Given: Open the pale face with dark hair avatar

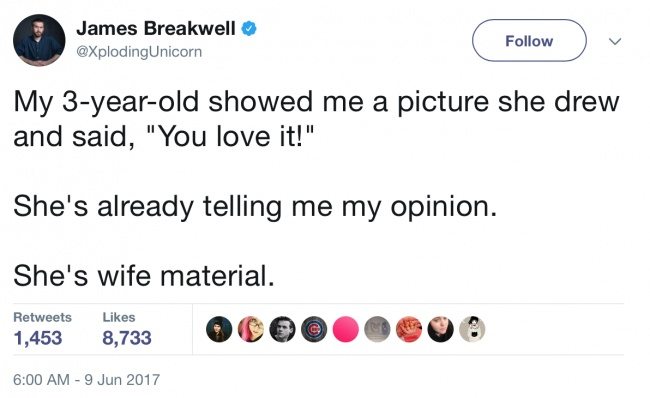Looking at the screenshot, I should coord(440,329).
